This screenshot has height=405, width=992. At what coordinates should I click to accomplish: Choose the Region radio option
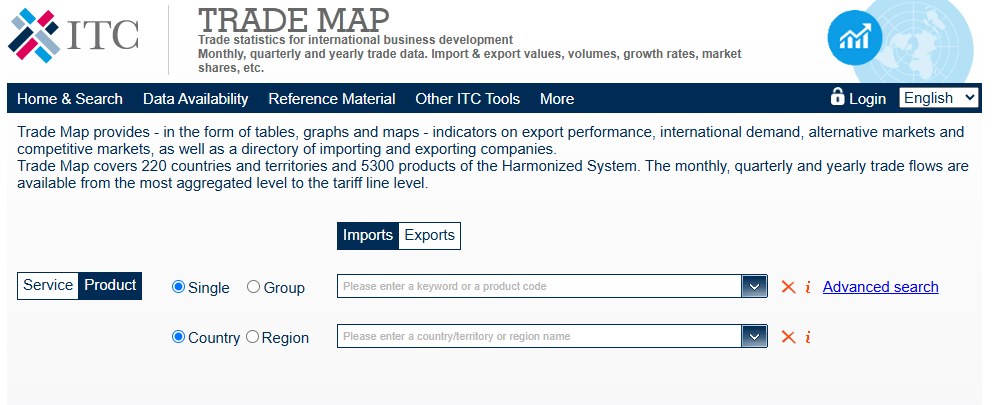click(252, 337)
